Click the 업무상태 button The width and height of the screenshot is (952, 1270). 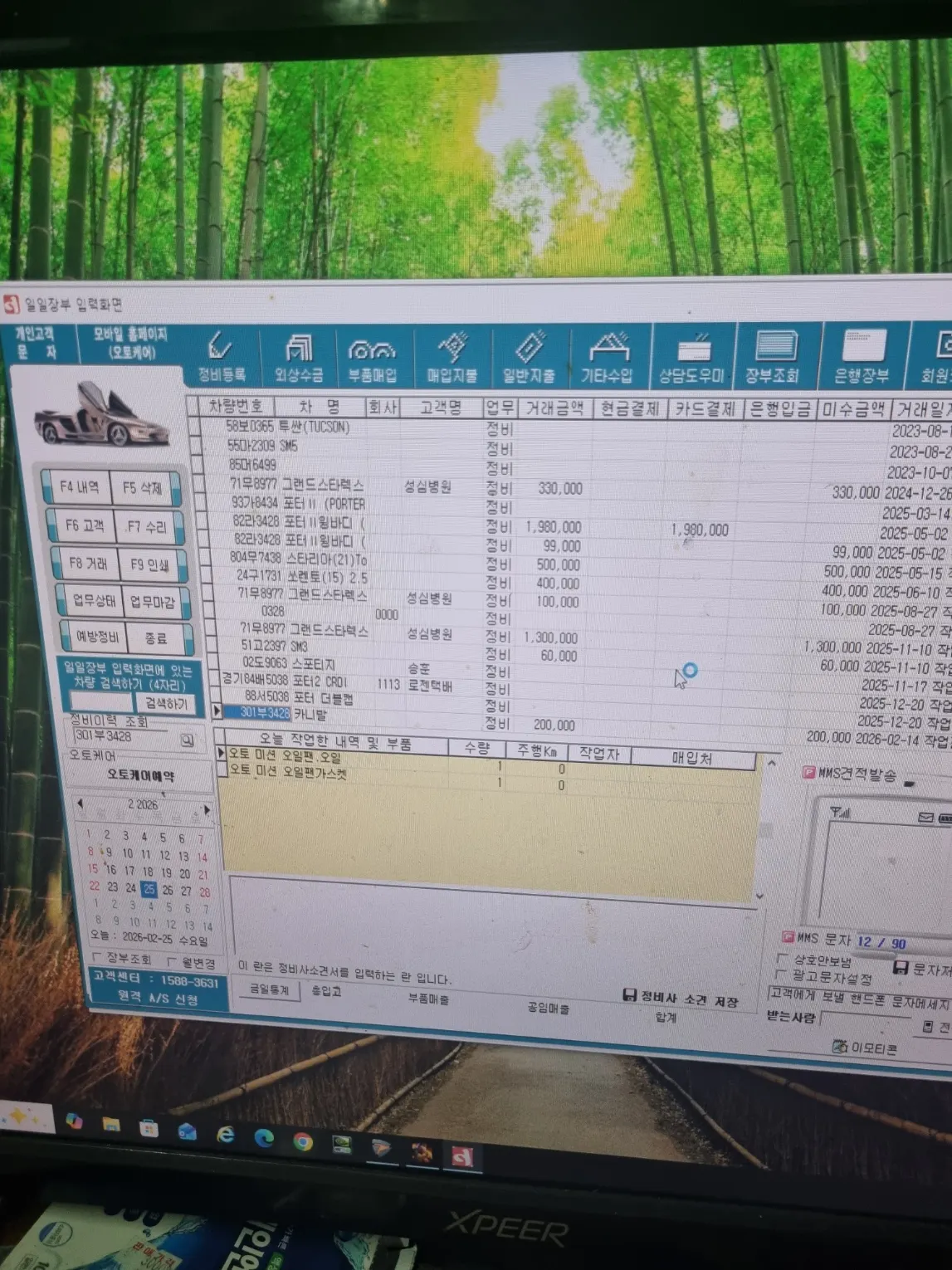[93, 600]
